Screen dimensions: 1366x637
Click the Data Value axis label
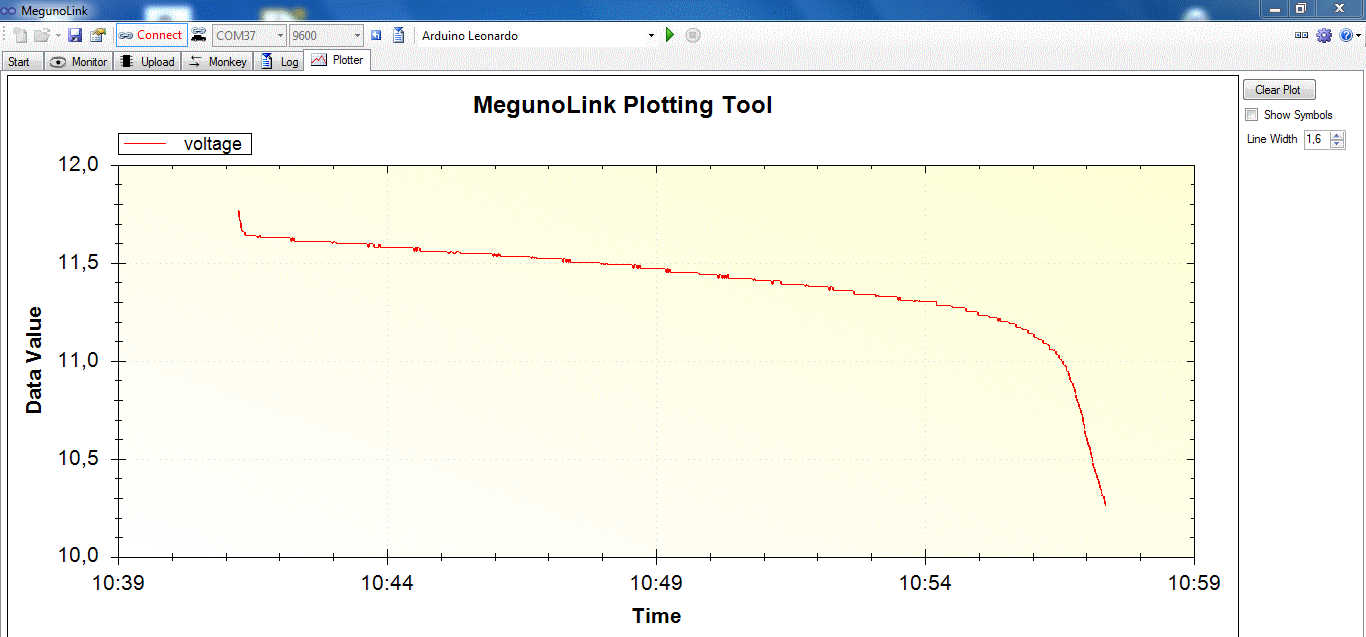click(x=34, y=360)
